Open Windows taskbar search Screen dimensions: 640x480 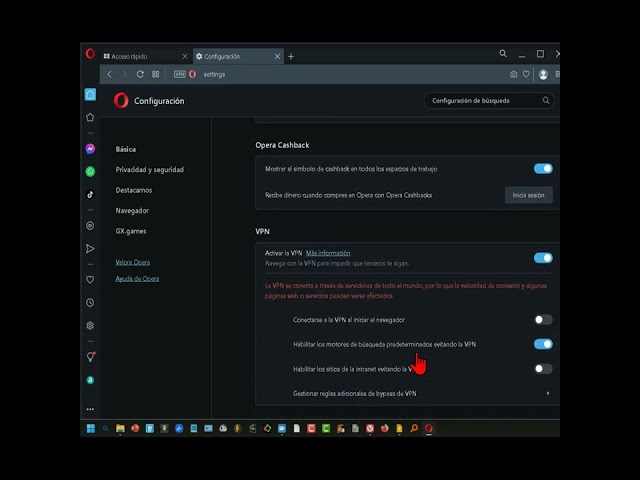coord(105,428)
